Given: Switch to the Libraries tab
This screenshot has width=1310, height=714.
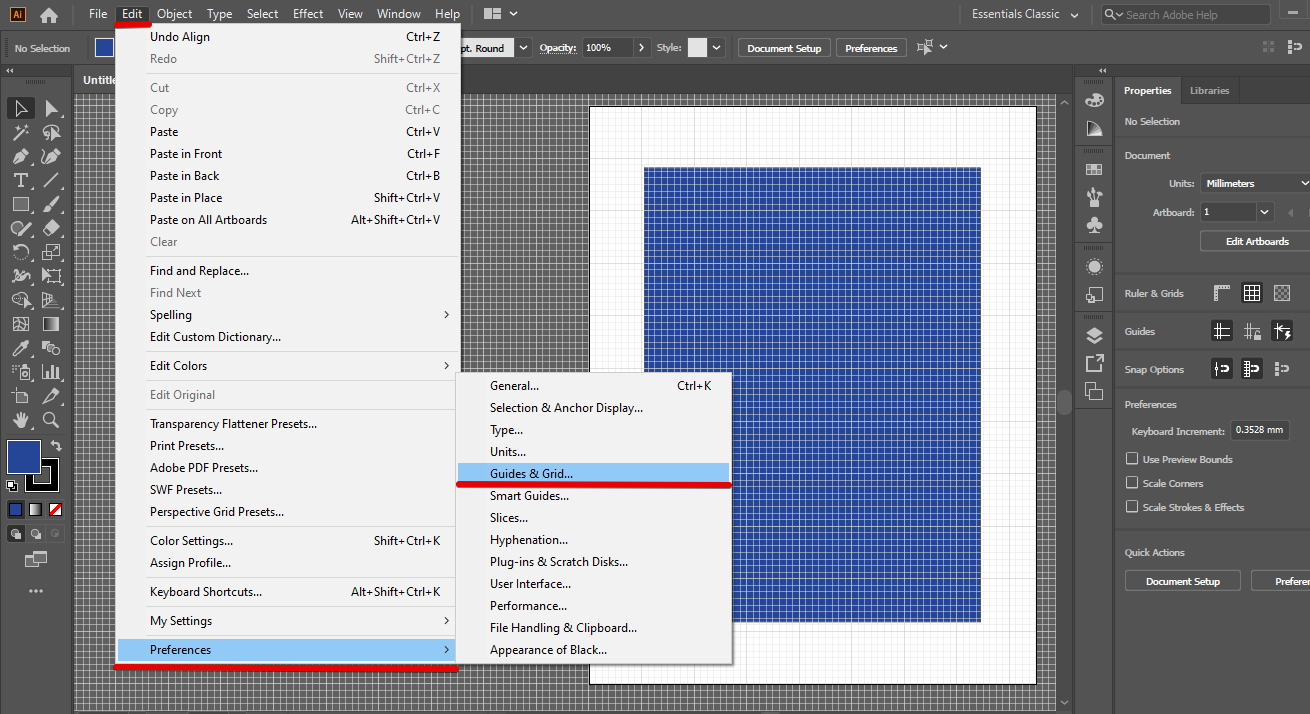Looking at the screenshot, I should point(1209,90).
